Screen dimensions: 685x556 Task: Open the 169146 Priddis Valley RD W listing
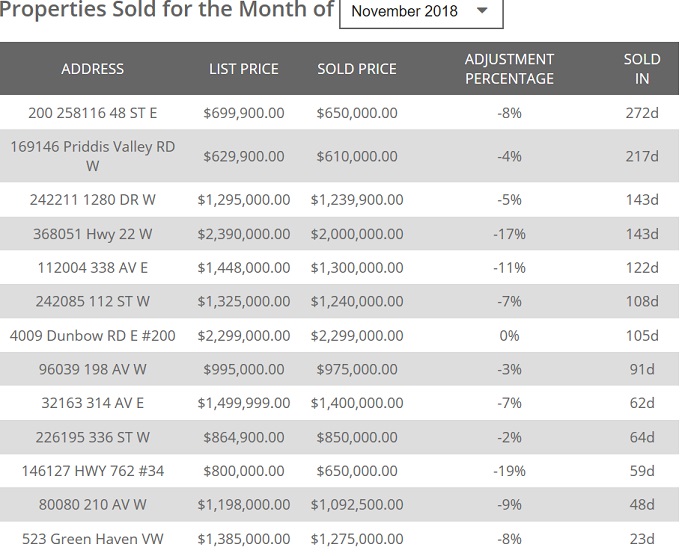[x=92, y=156]
